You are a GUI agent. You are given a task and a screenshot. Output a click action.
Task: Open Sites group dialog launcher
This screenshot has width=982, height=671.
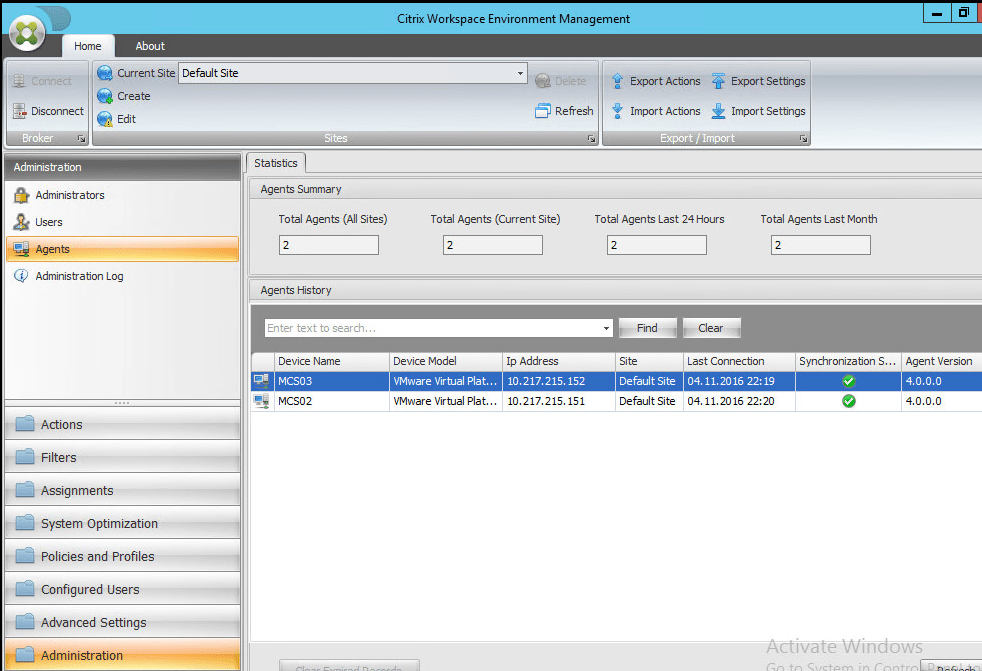[x=591, y=138]
